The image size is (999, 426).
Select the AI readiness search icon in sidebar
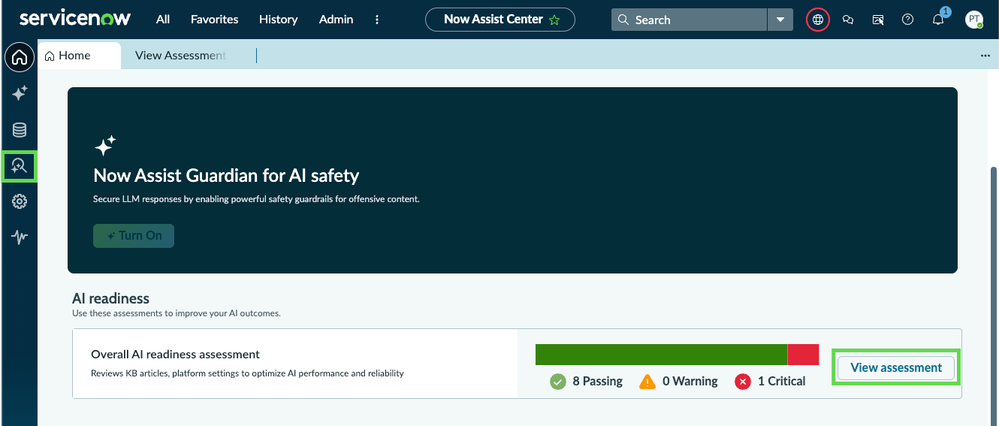coord(19,166)
